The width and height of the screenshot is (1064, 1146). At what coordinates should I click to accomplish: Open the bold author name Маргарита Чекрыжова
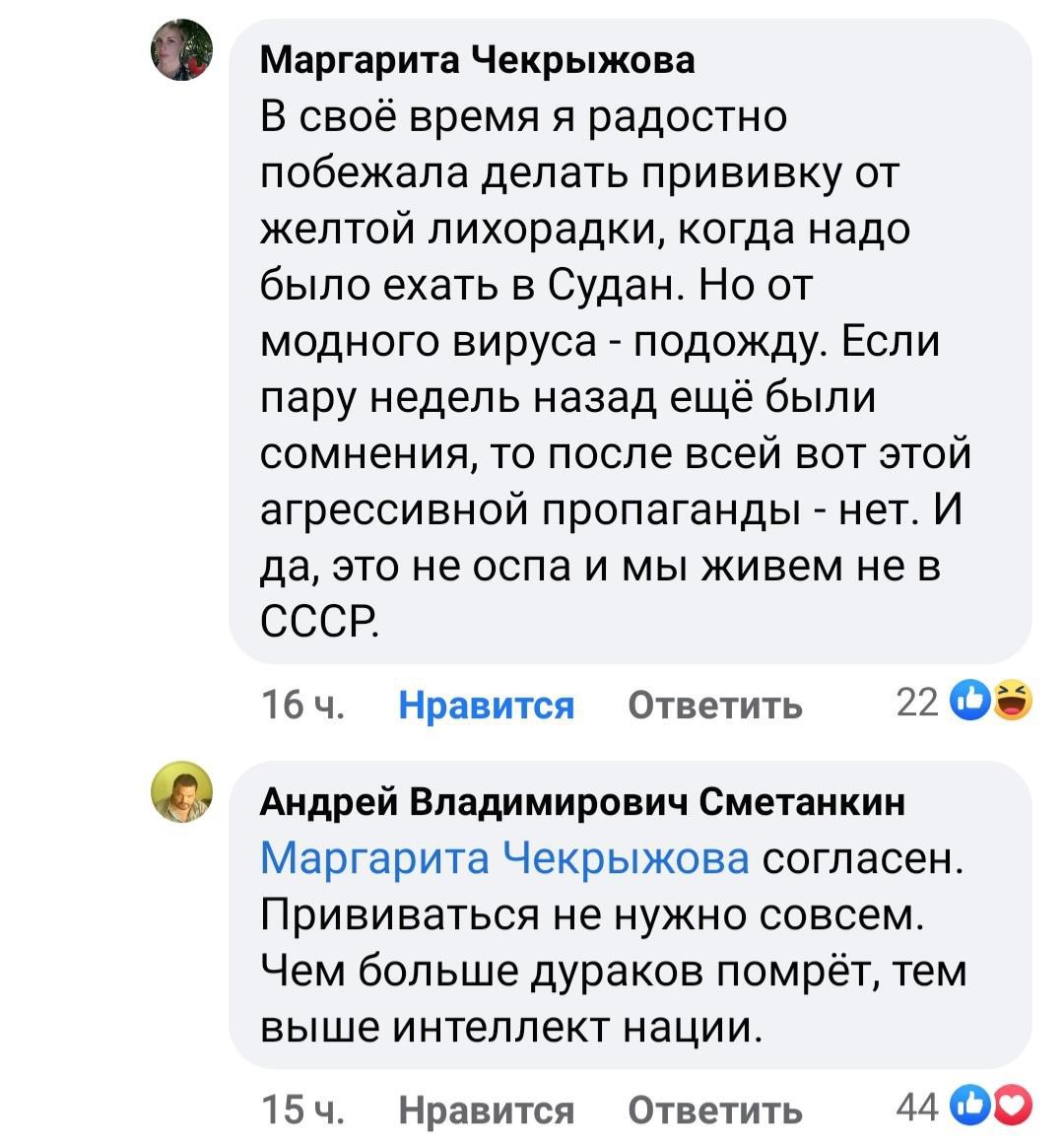(x=478, y=60)
